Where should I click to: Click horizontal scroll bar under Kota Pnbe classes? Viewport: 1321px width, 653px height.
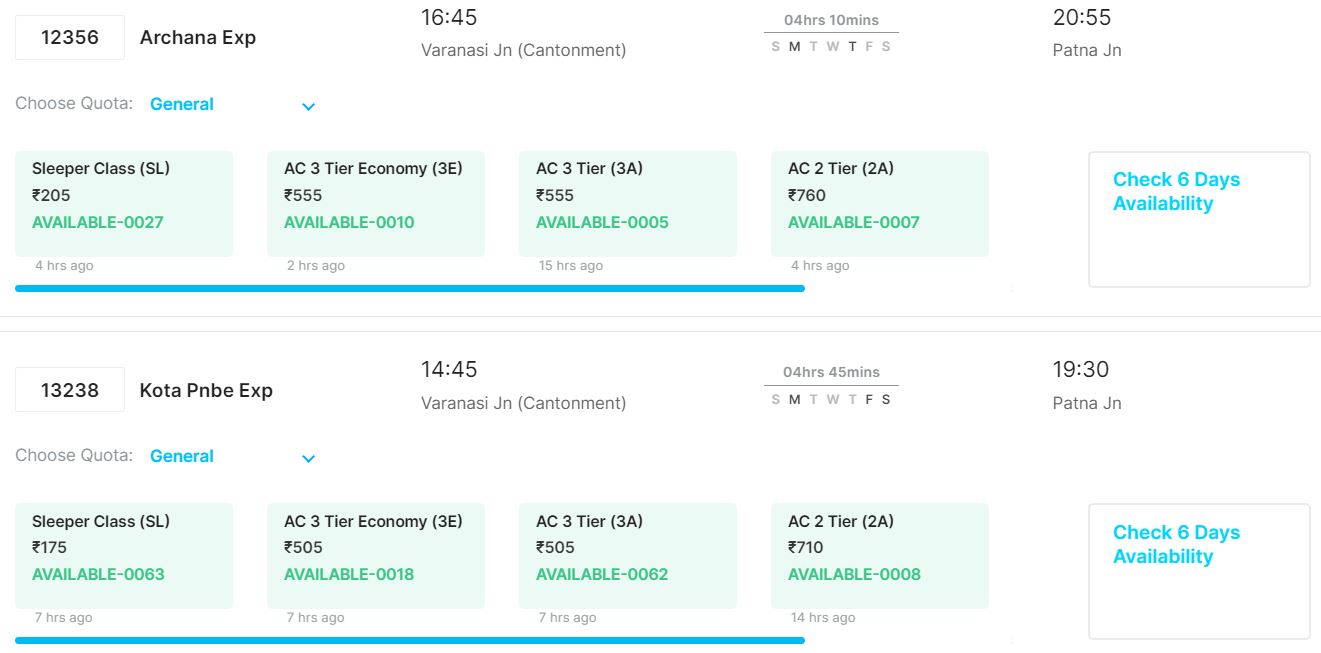pyautogui.click(x=410, y=640)
